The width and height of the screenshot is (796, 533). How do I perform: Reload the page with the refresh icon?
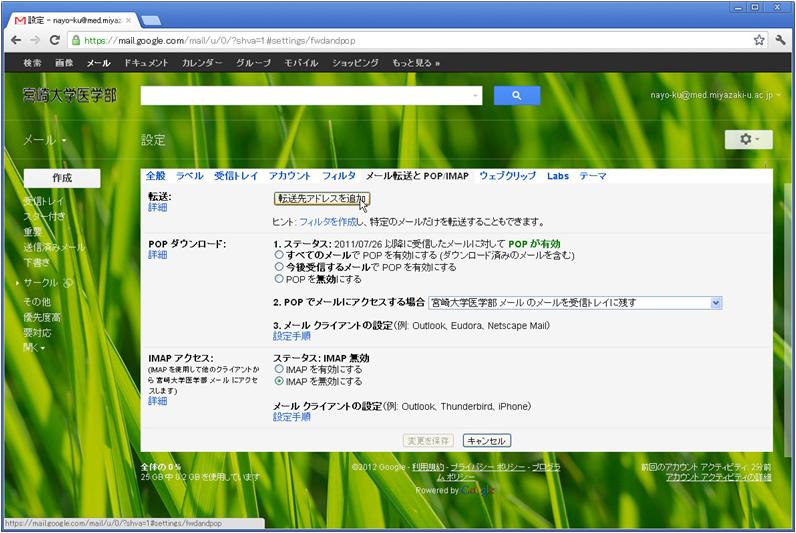coord(56,40)
